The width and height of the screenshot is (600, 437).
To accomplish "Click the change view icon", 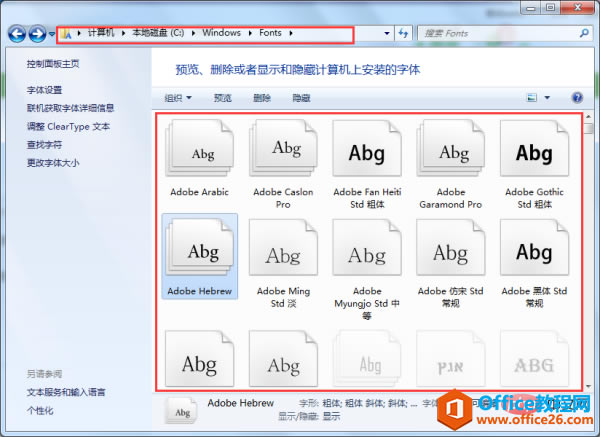I will click(532, 98).
